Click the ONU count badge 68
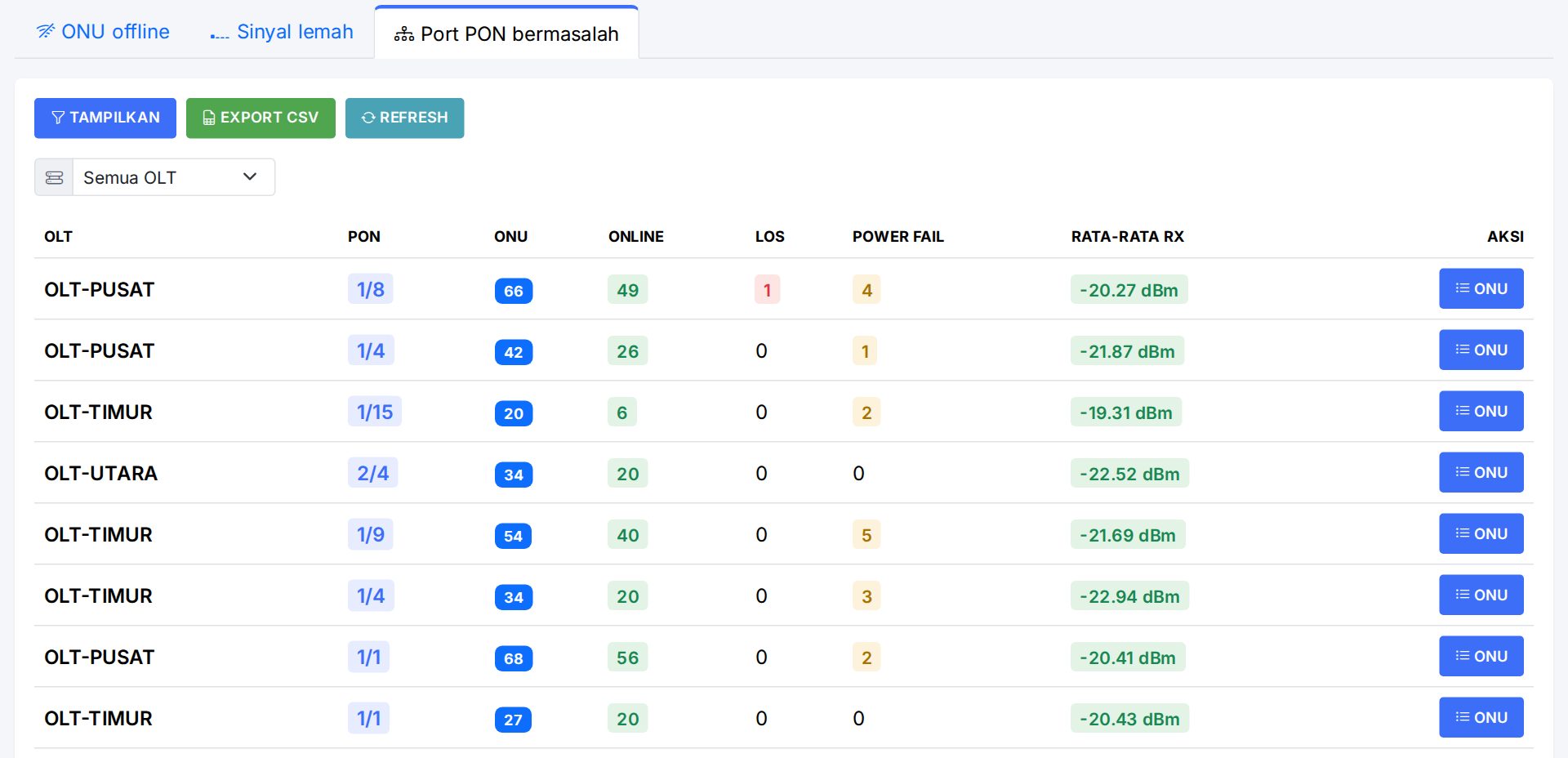 click(x=514, y=658)
